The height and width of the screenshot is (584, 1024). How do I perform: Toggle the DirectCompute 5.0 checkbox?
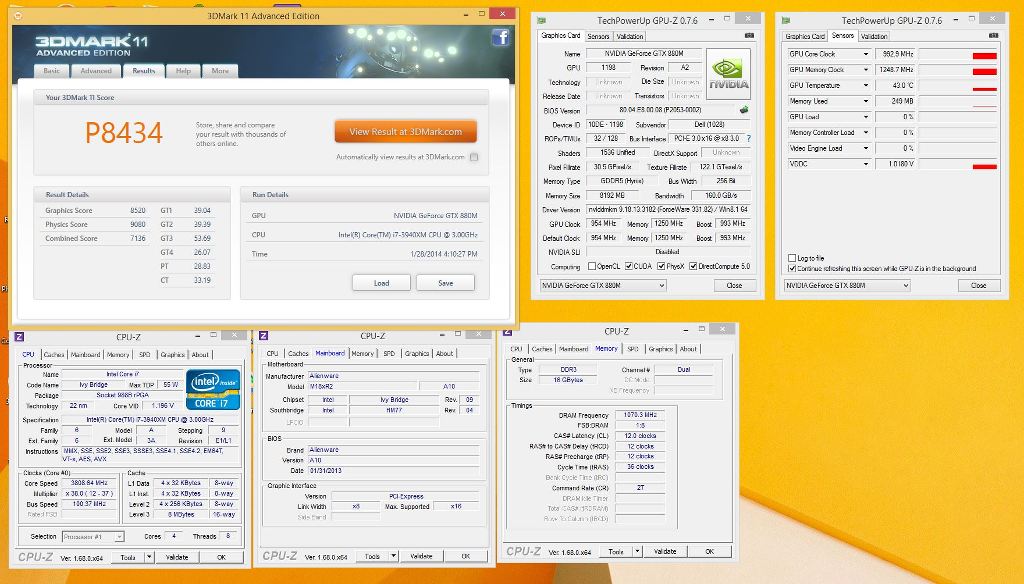pos(693,267)
